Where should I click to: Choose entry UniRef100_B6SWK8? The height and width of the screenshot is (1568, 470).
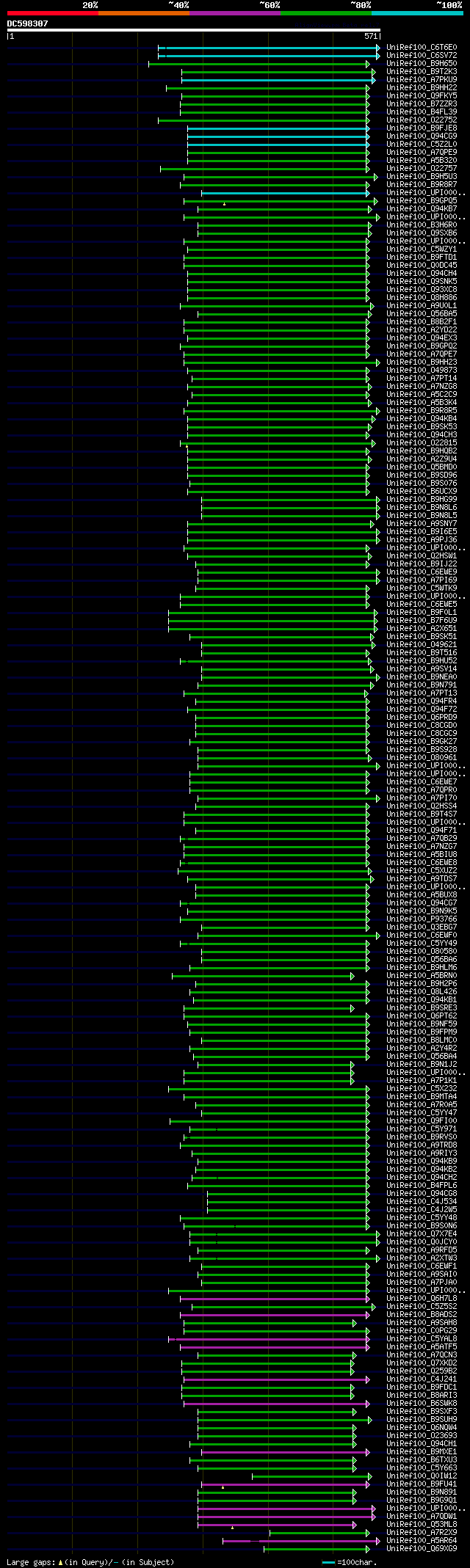coord(422,1404)
